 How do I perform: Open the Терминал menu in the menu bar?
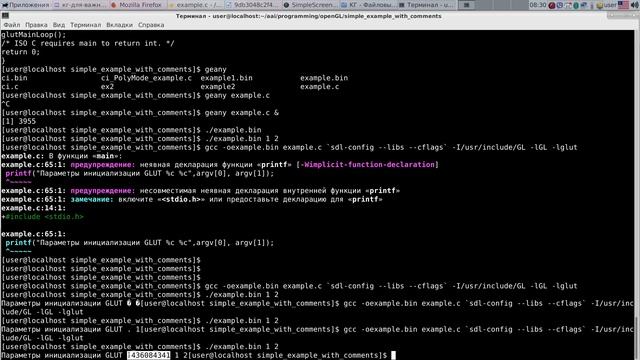click(85, 25)
